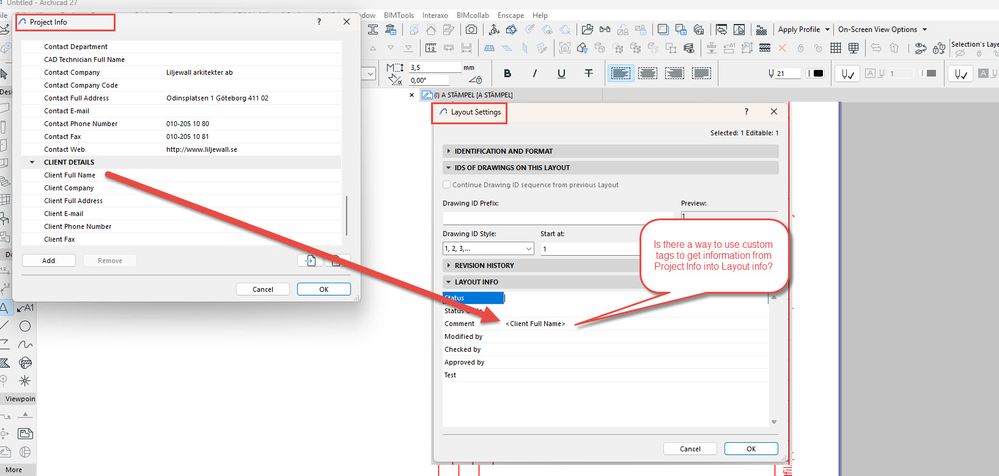Open Help for Project Info dialog
This screenshot has width=999, height=476.
coord(319,22)
